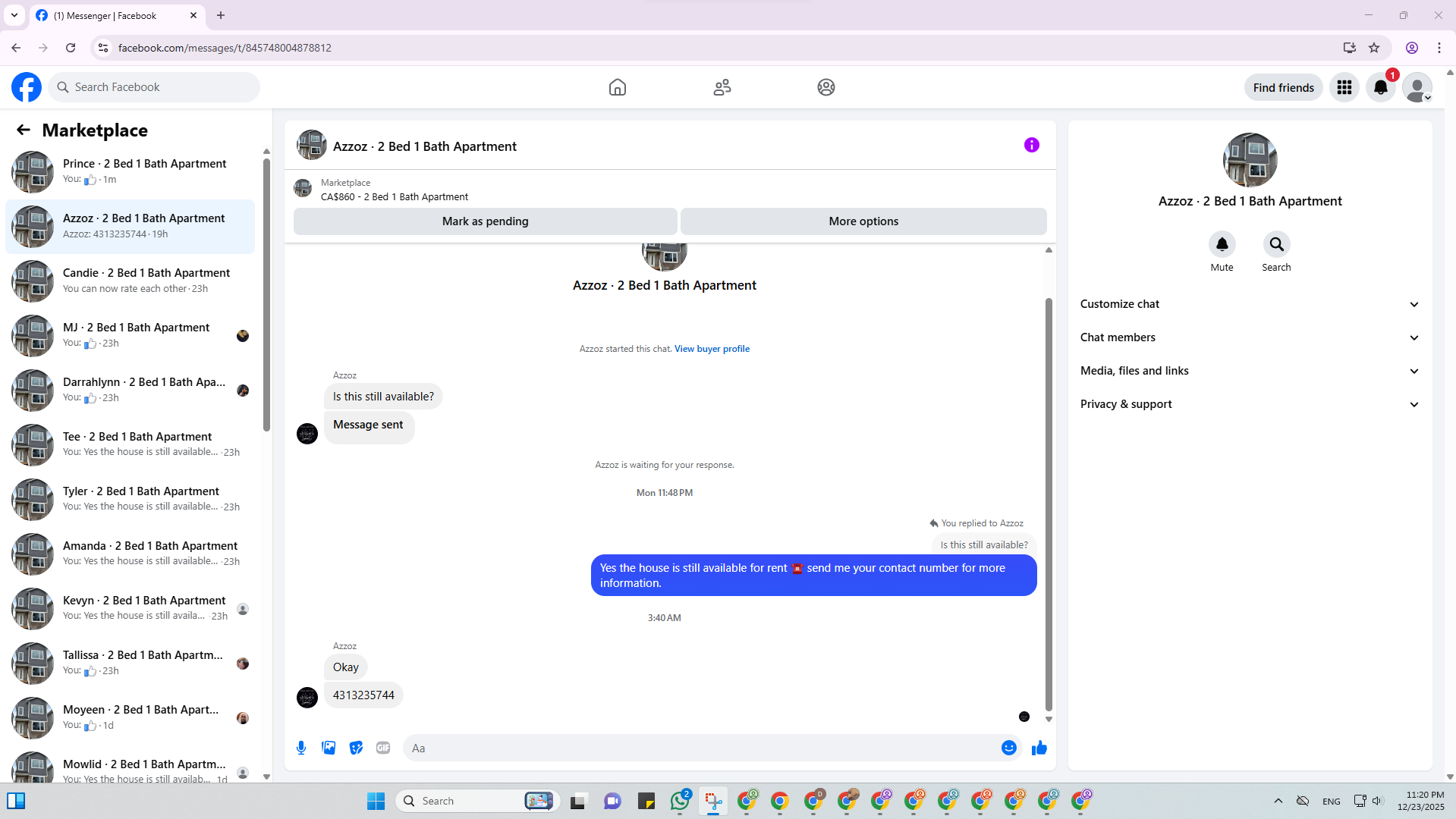Choose a sticker icon
Image resolution: width=1456 pixels, height=819 pixels.
(356, 748)
